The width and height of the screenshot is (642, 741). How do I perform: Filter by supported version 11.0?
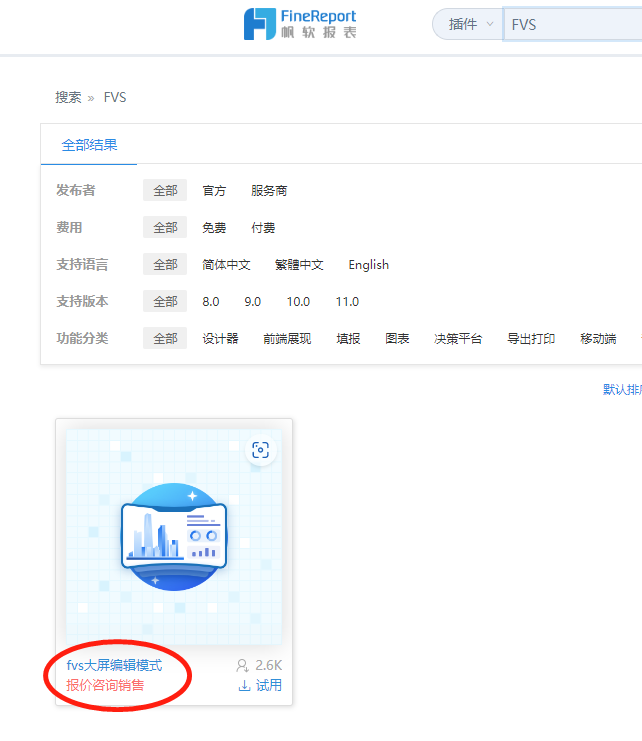pos(347,302)
